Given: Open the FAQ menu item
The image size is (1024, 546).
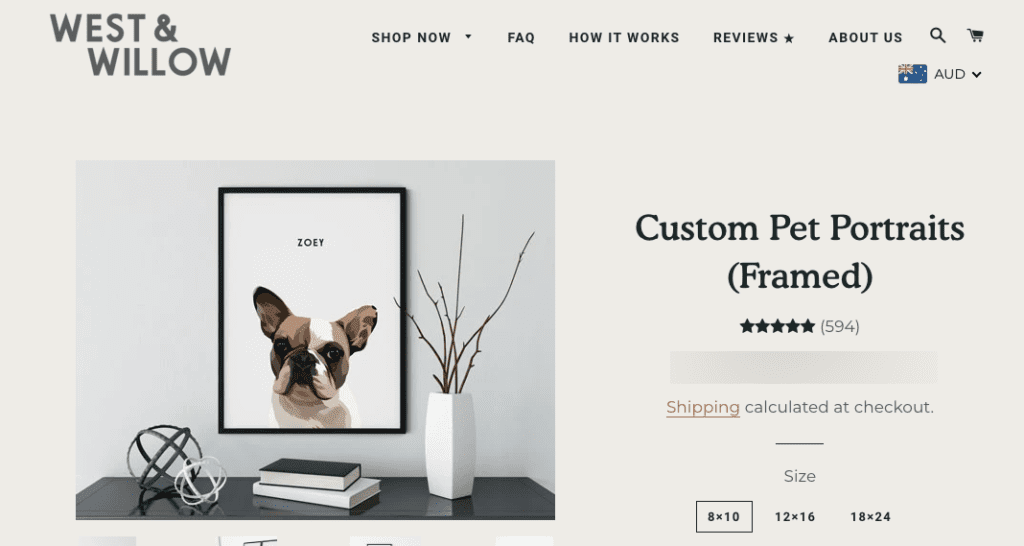Looking at the screenshot, I should click(x=521, y=38).
